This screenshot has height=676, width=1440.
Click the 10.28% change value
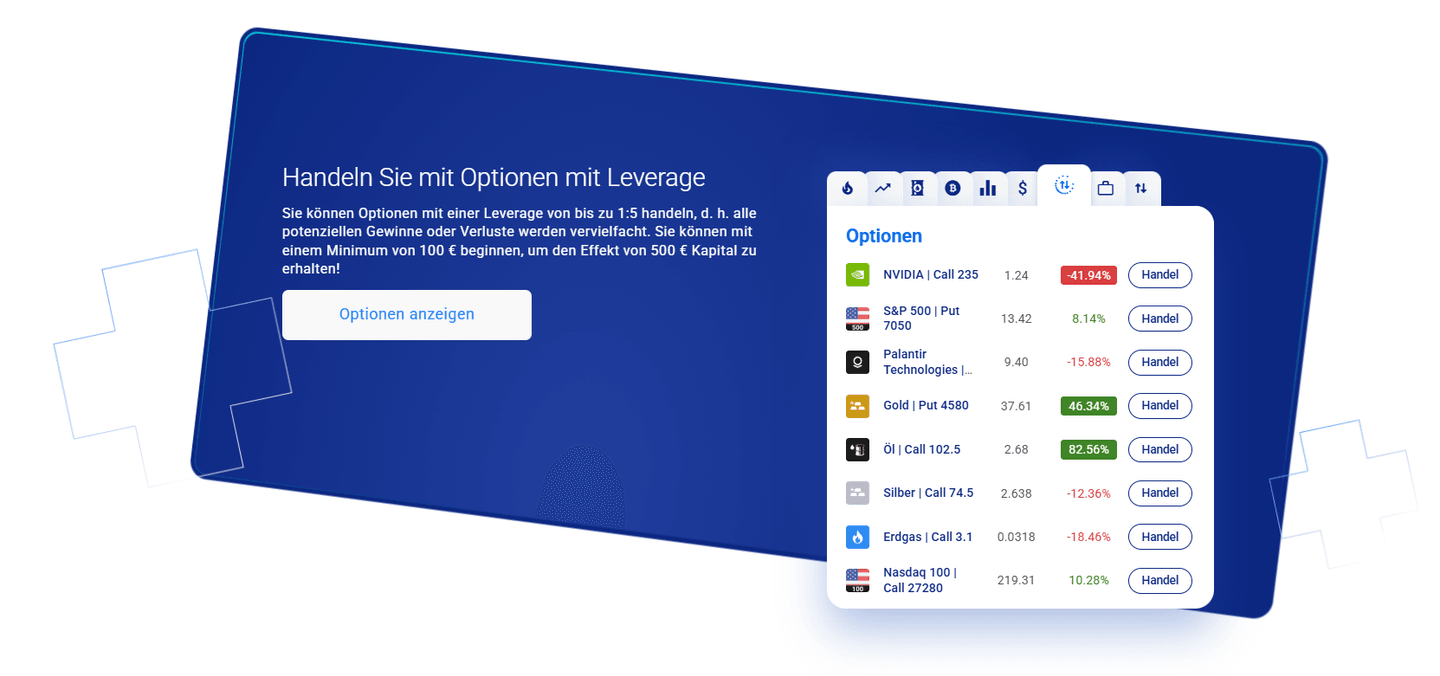point(1089,580)
